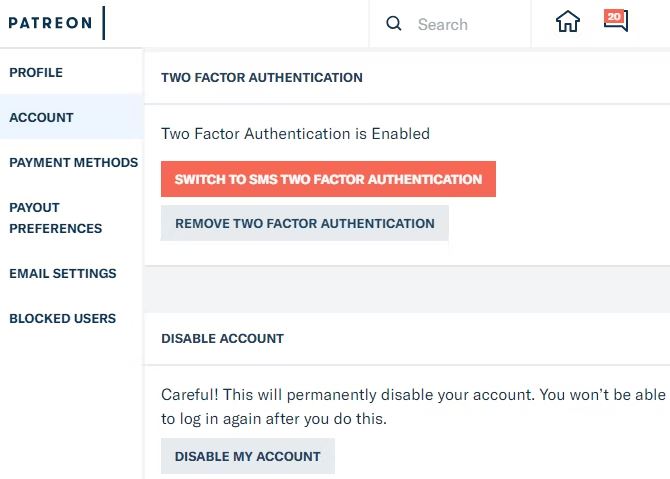Go to home via house icon

[568, 22]
